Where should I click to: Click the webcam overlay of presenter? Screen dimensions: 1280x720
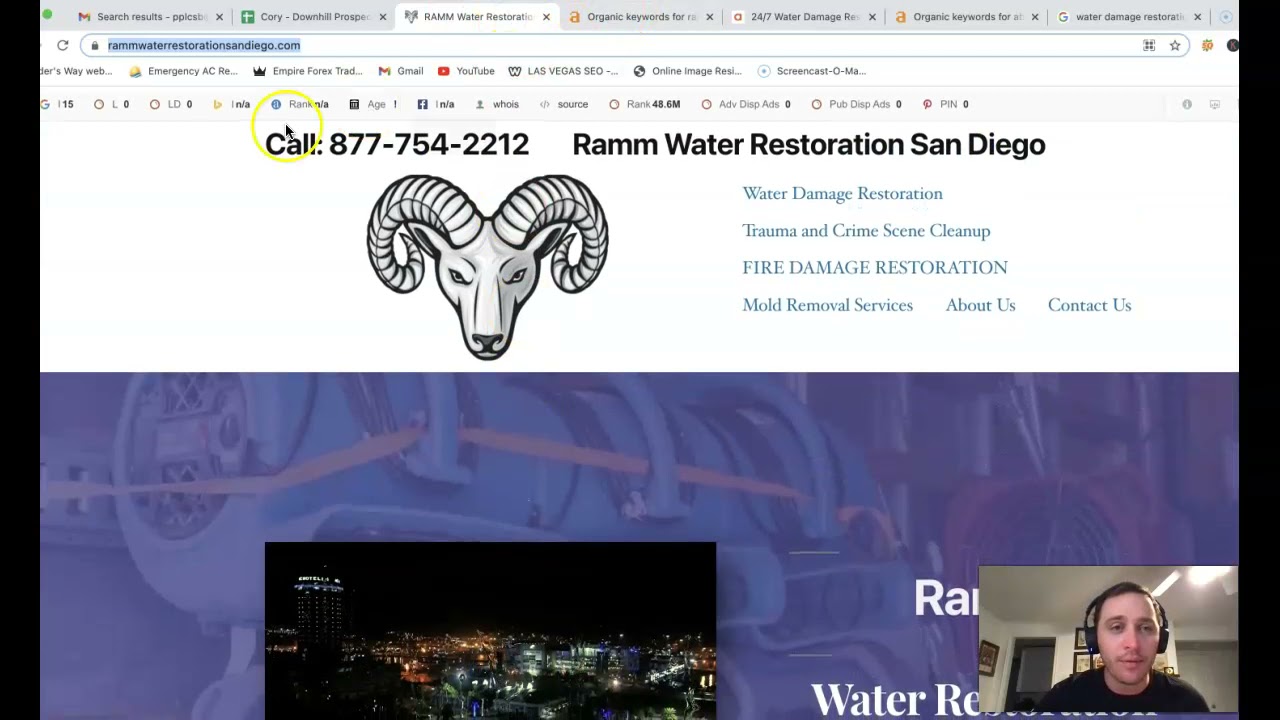point(1108,639)
